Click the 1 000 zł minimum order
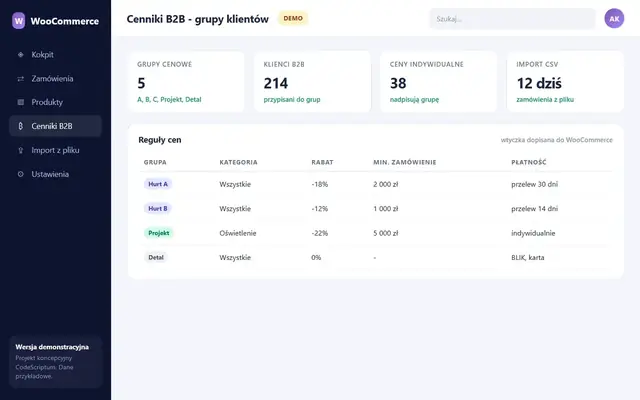Image resolution: width=640 pixels, height=400 pixels. point(385,209)
